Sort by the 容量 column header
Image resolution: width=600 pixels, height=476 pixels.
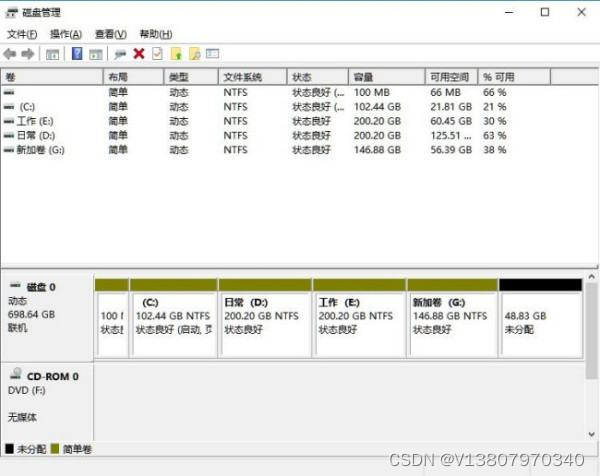click(387, 77)
